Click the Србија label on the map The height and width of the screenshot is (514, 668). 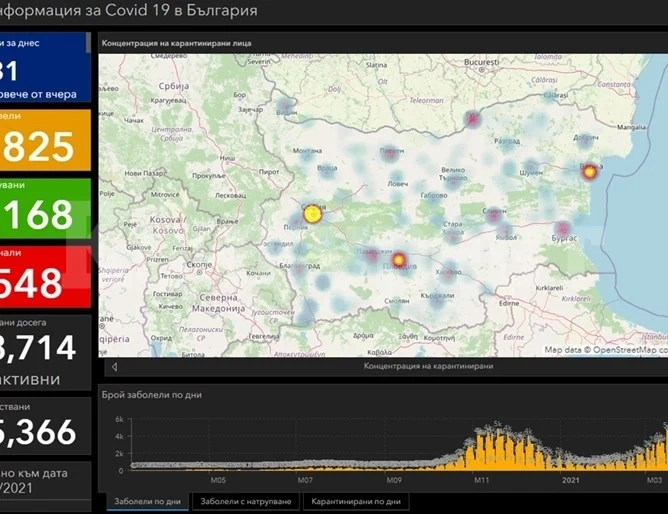[x=173, y=86]
